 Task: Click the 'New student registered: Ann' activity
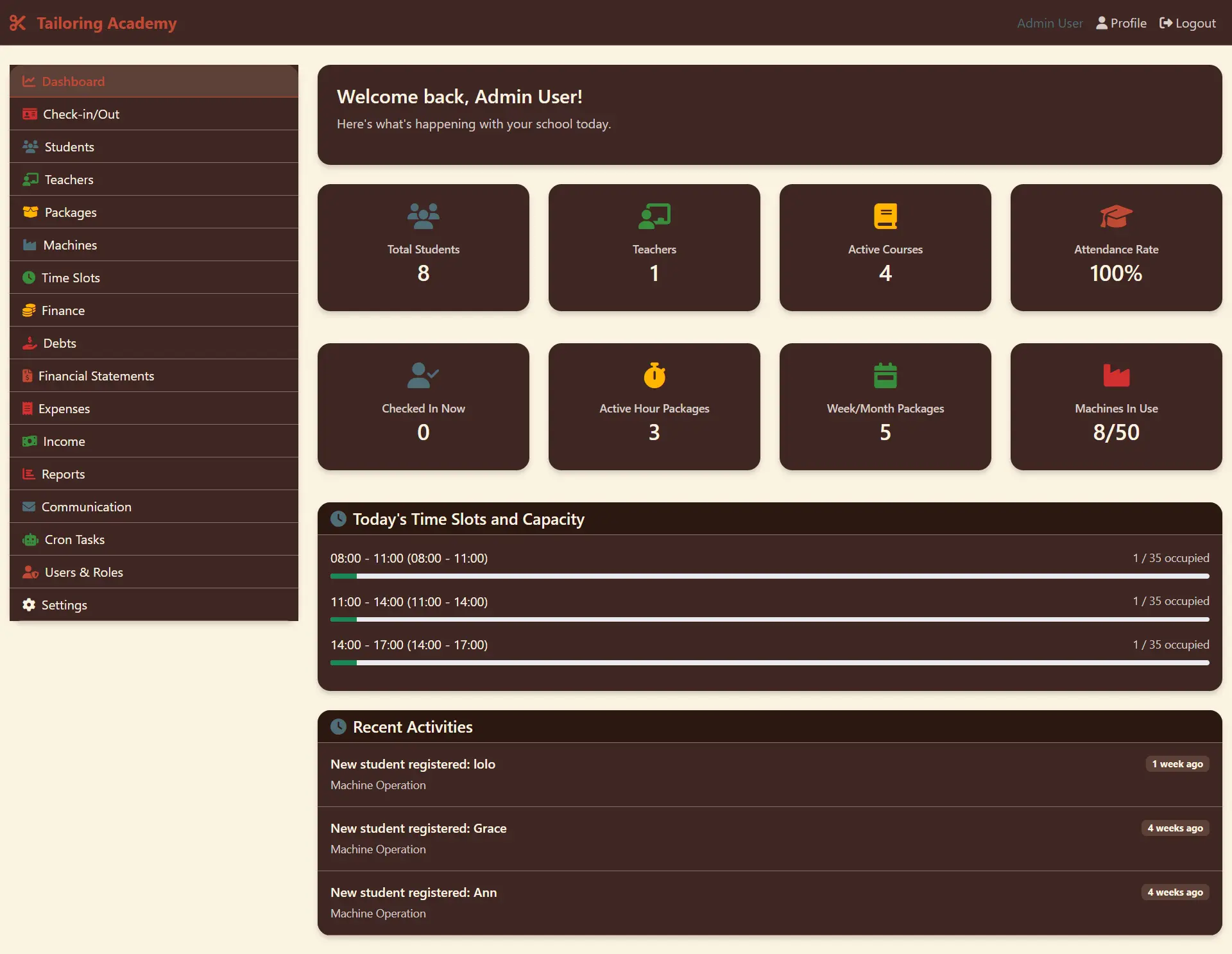pos(770,903)
